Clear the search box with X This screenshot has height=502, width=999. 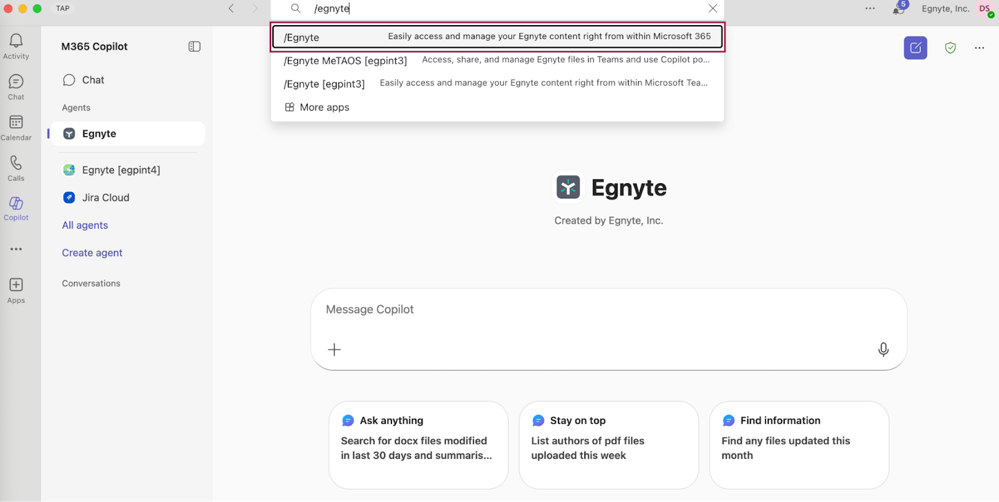coord(713,8)
